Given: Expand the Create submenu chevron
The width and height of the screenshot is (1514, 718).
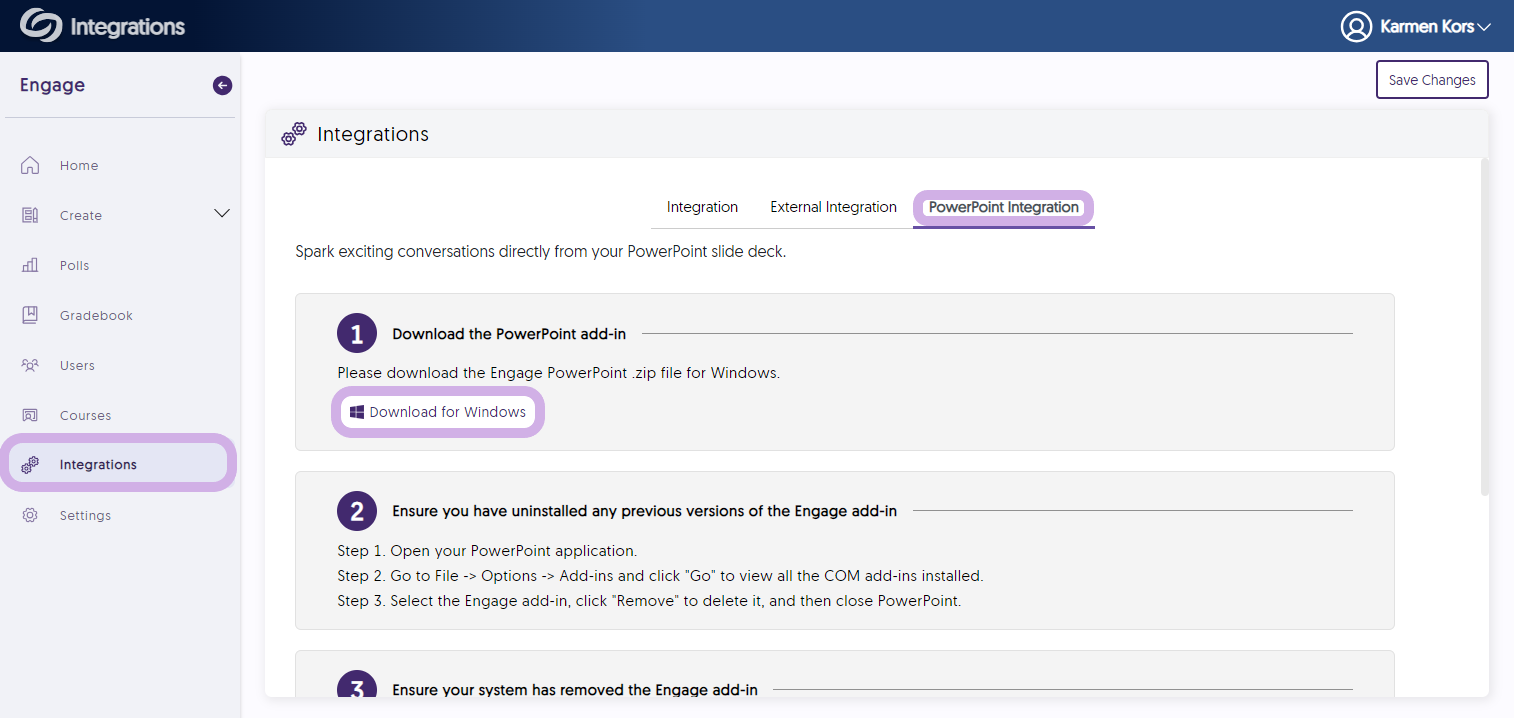Looking at the screenshot, I should click(x=222, y=213).
